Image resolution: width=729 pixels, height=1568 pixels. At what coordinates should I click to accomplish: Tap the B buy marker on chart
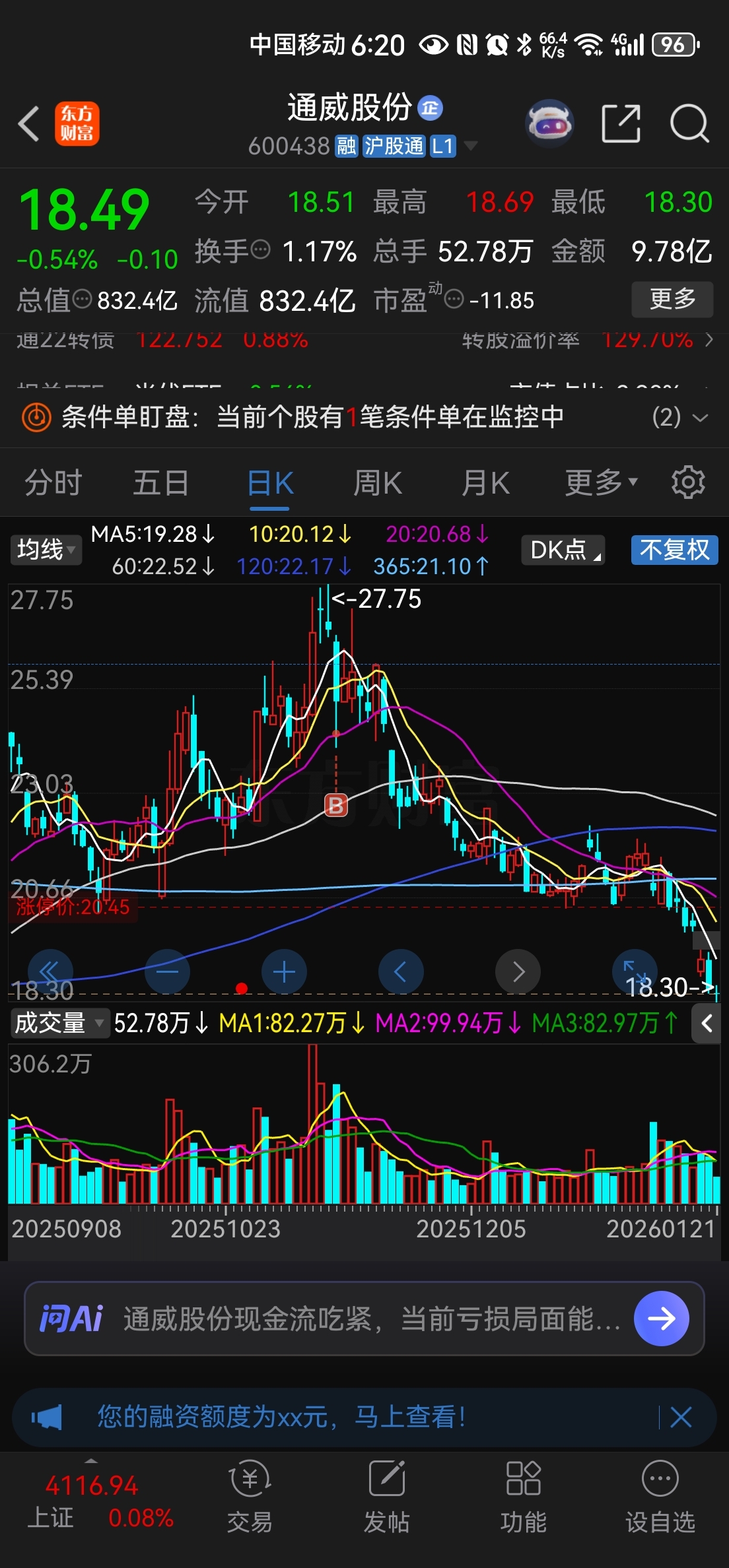tap(336, 805)
